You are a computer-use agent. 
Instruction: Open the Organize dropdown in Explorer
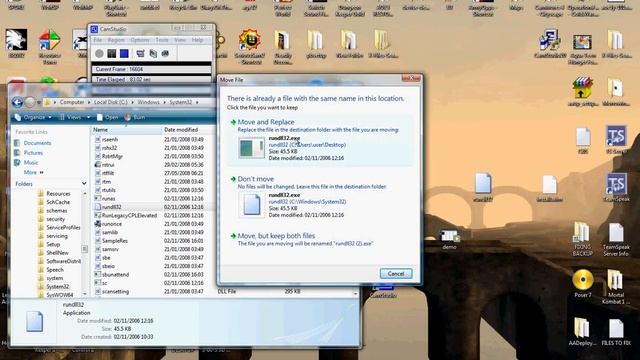[x=33, y=117]
